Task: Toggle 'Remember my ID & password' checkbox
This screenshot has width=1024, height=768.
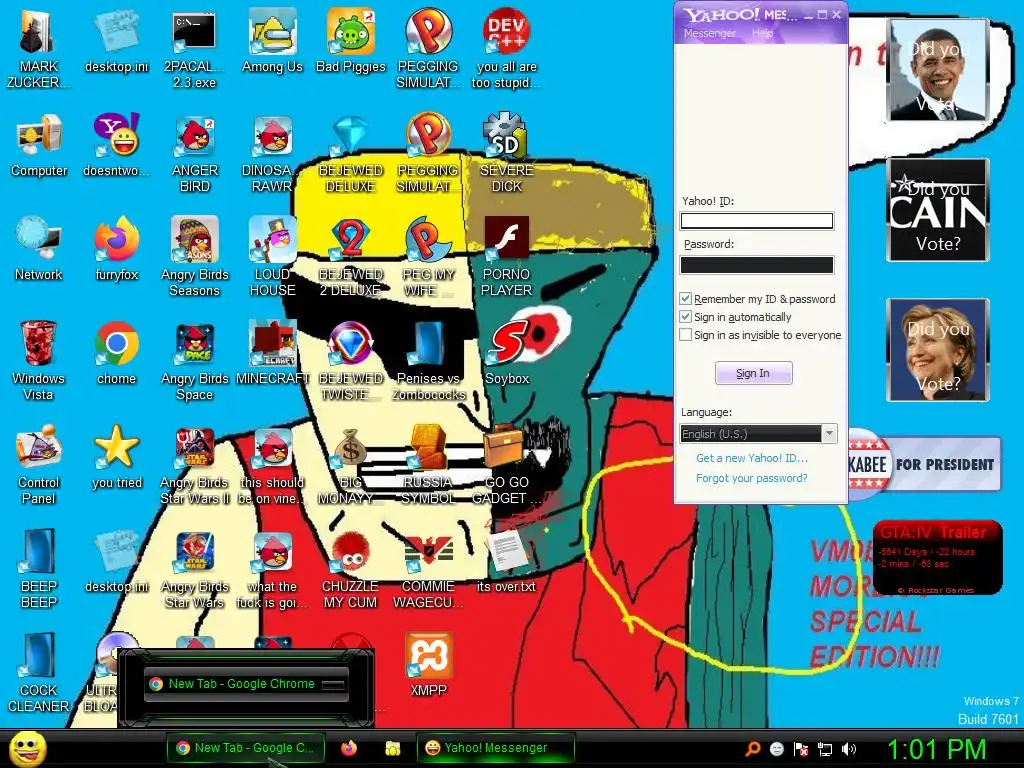Action: [x=685, y=299]
